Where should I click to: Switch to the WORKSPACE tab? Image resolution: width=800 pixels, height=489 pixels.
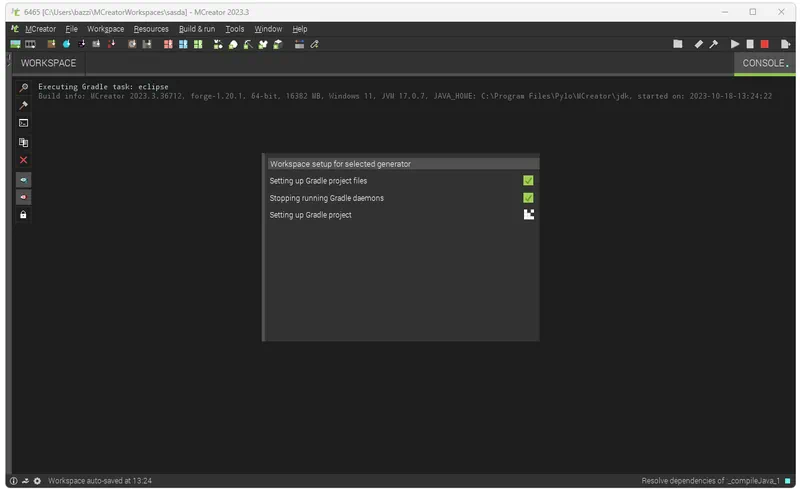click(48, 63)
